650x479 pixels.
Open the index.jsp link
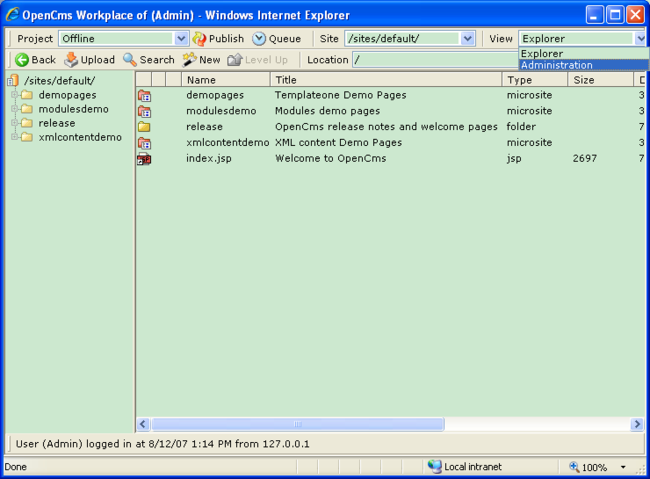[209, 158]
